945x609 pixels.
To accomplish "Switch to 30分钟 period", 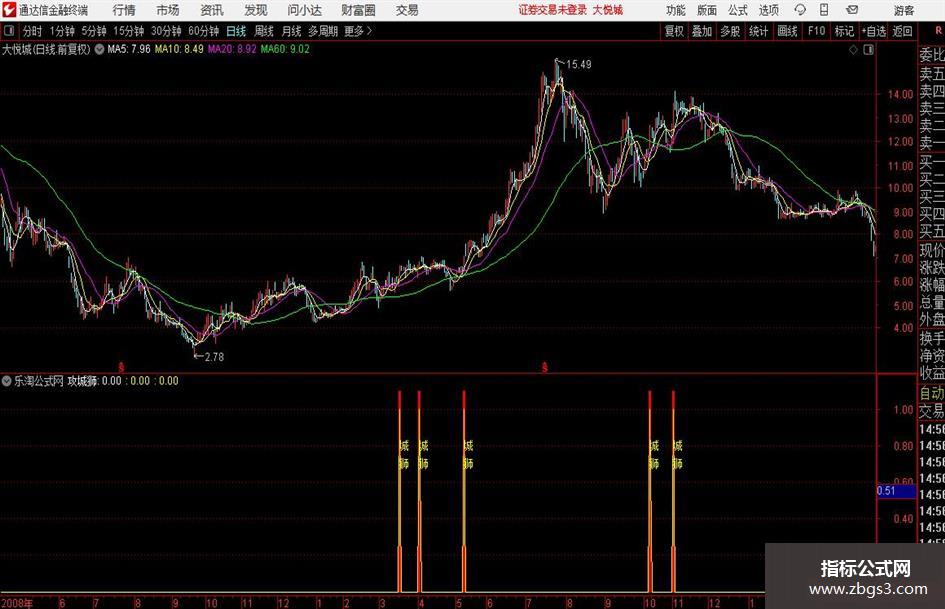I will pyautogui.click(x=166, y=31).
